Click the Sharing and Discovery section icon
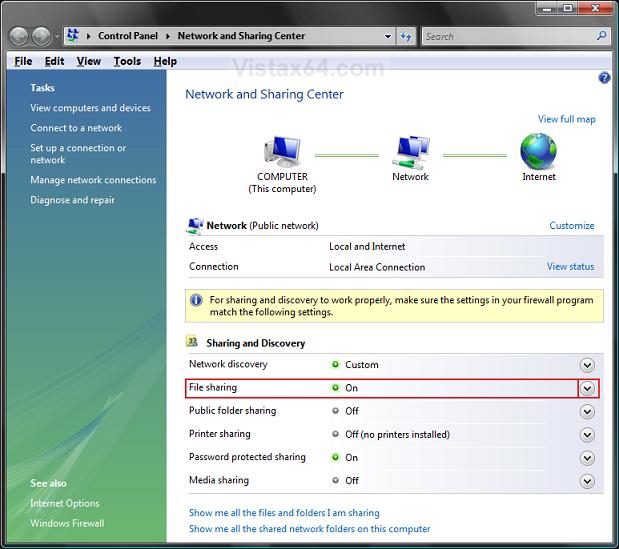619x549 pixels. 192,341
